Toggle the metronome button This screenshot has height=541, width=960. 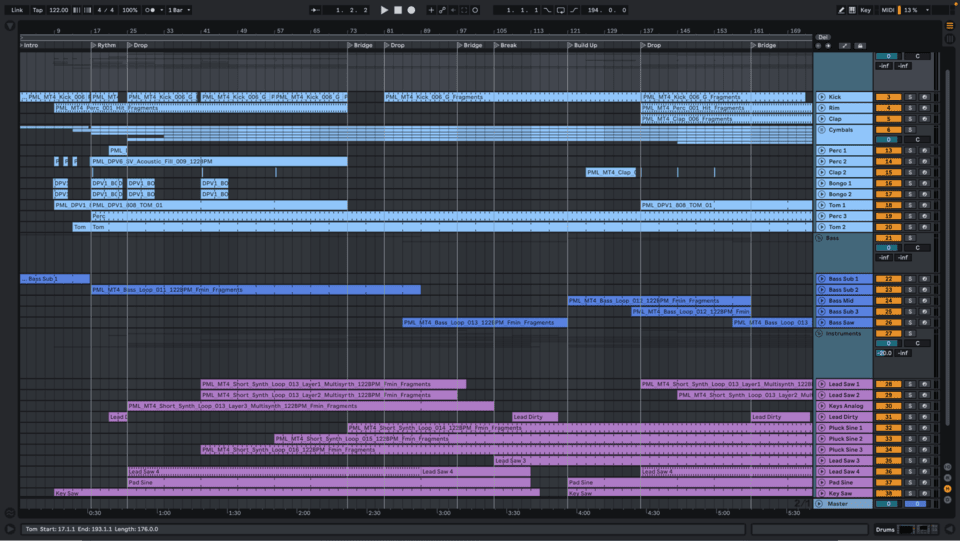pos(151,10)
